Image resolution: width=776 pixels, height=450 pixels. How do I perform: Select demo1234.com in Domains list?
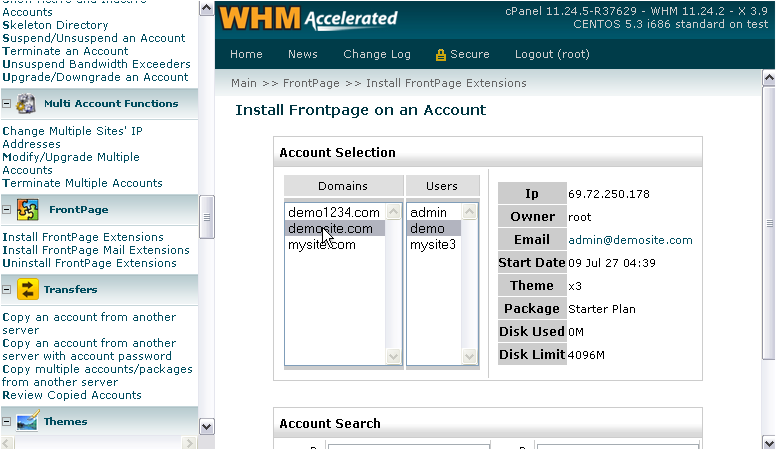pos(335,212)
